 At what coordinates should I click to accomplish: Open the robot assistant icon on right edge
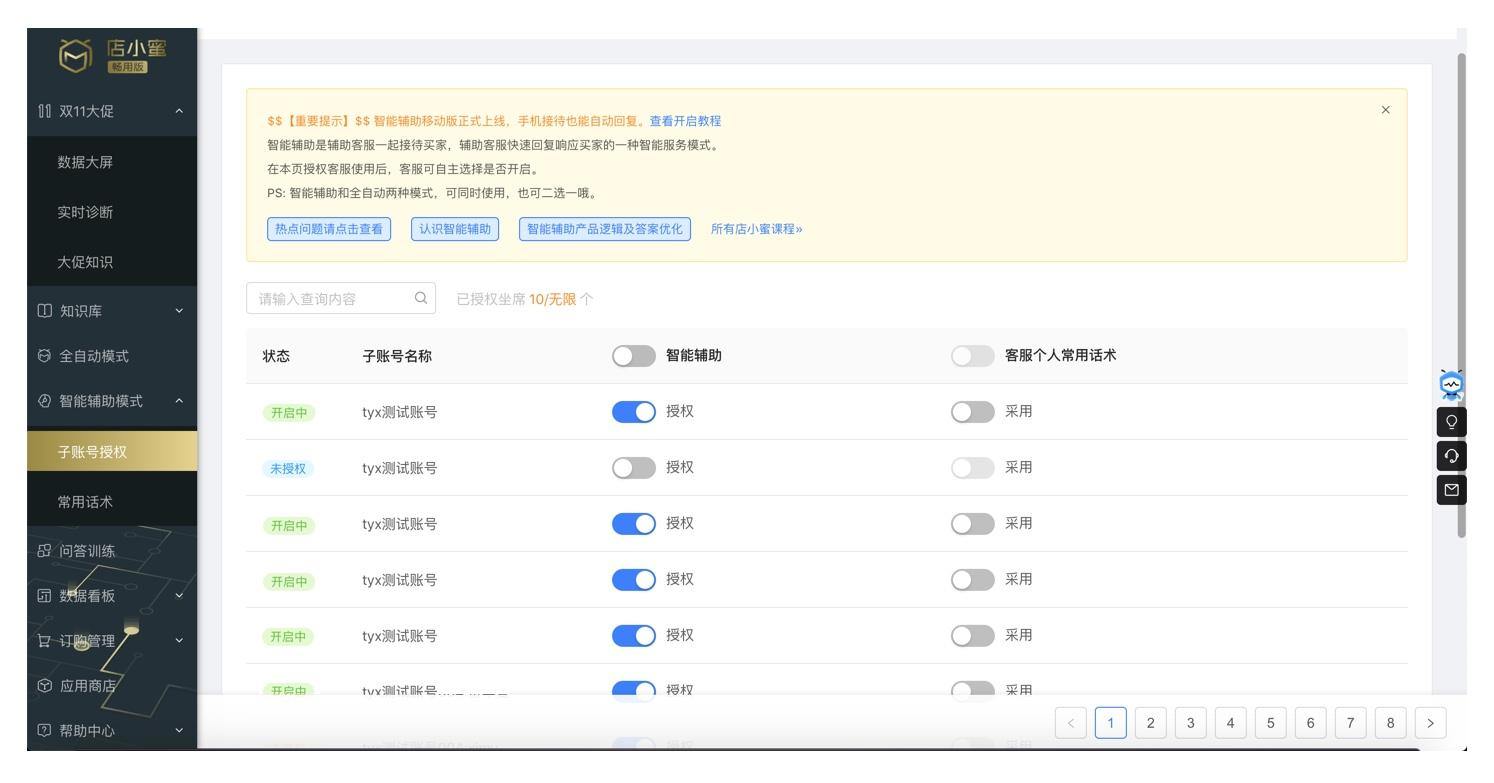point(1451,385)
